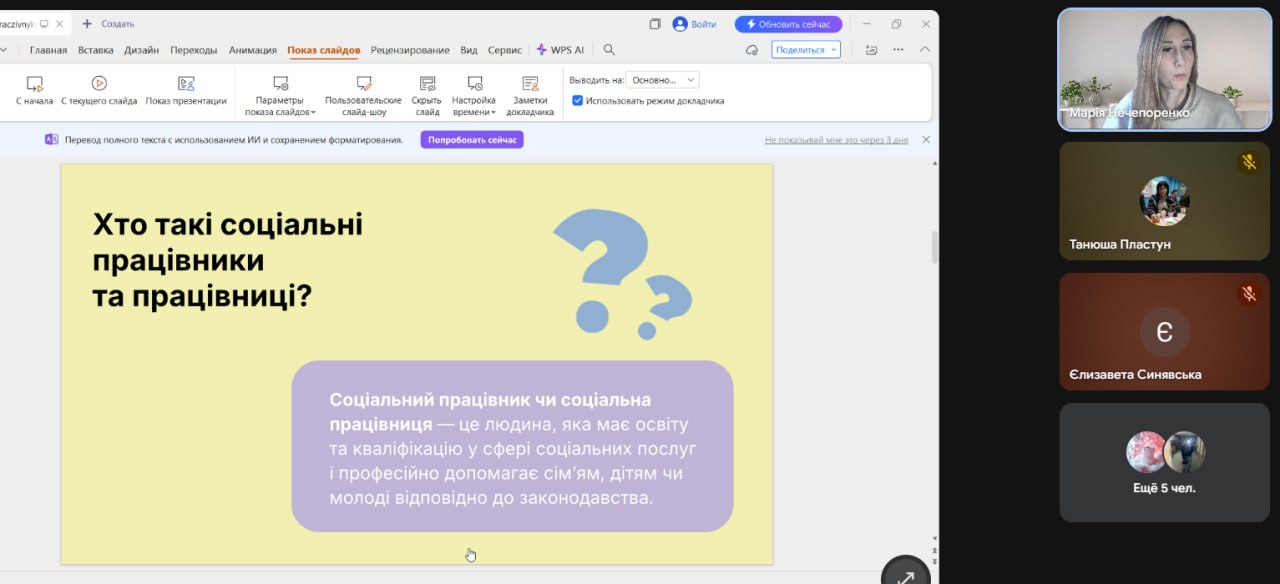Click the С текущего слайда play icon
The height and width of the screenshot is (584, 1280).
[99, 84]
